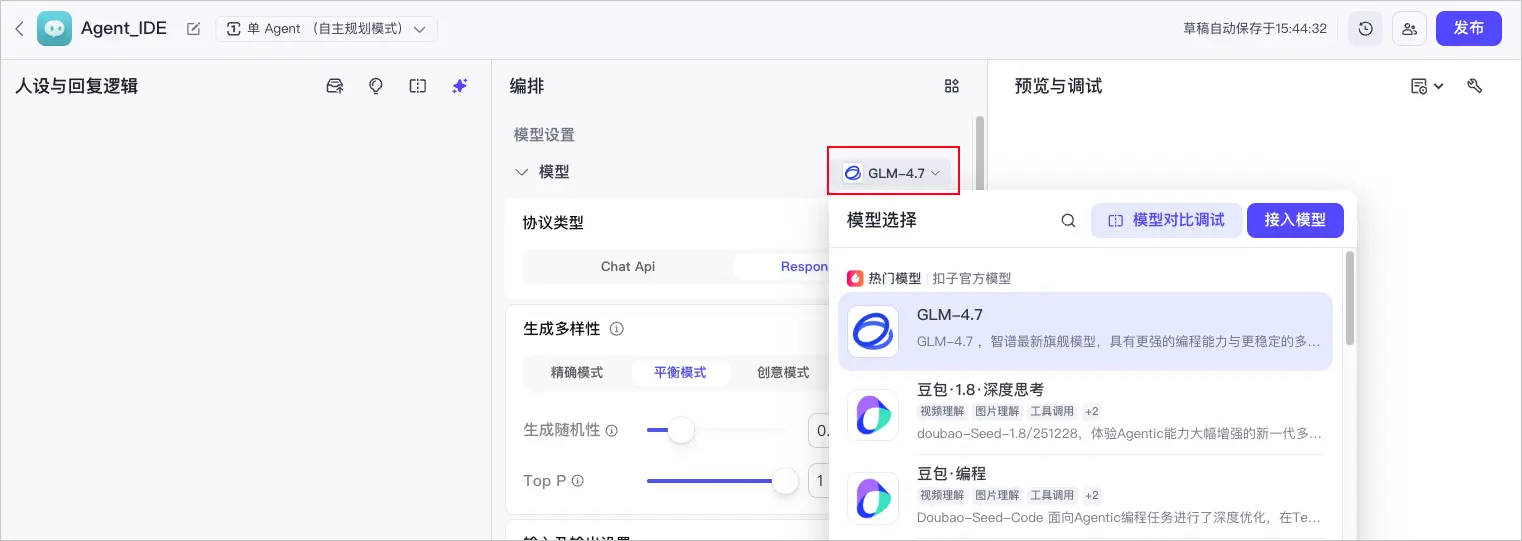This screenshot has height=541, width=1522.
Task: Click the info icon next to Top P
Action: (x=577, y=481)
